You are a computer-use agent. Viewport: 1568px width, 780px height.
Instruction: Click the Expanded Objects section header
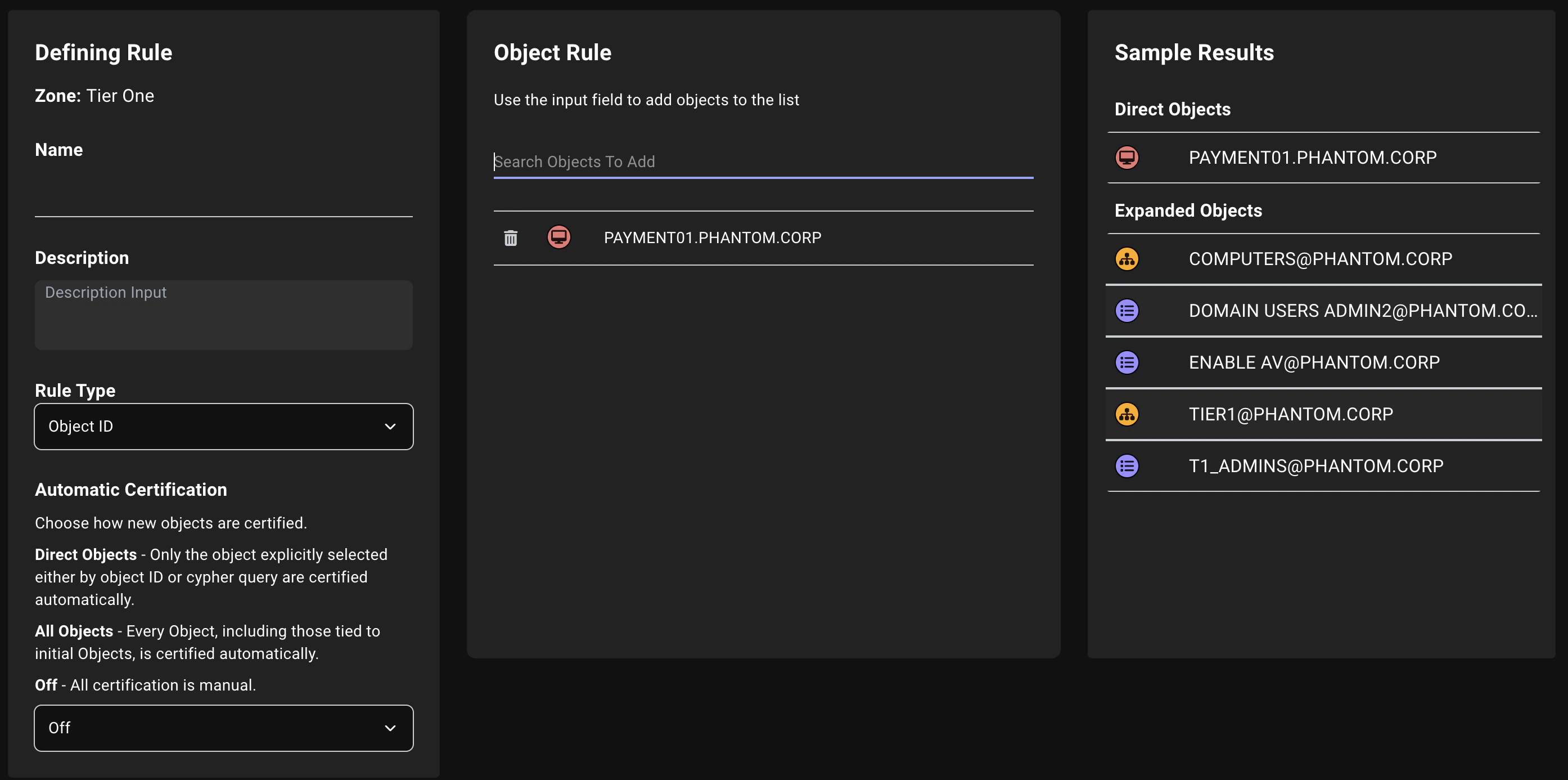pos(1188,210)
